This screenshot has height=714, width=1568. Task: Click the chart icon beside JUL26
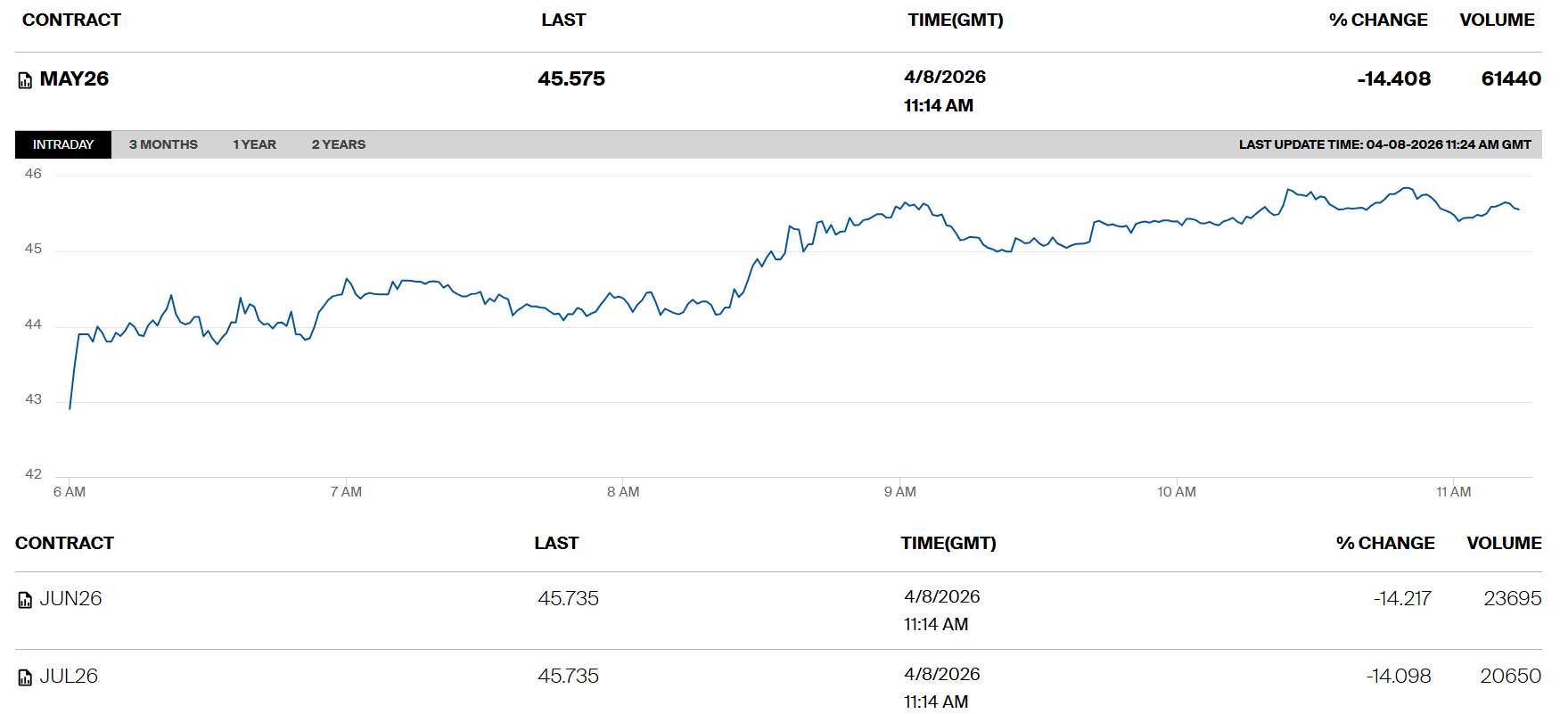coord(25,677)
